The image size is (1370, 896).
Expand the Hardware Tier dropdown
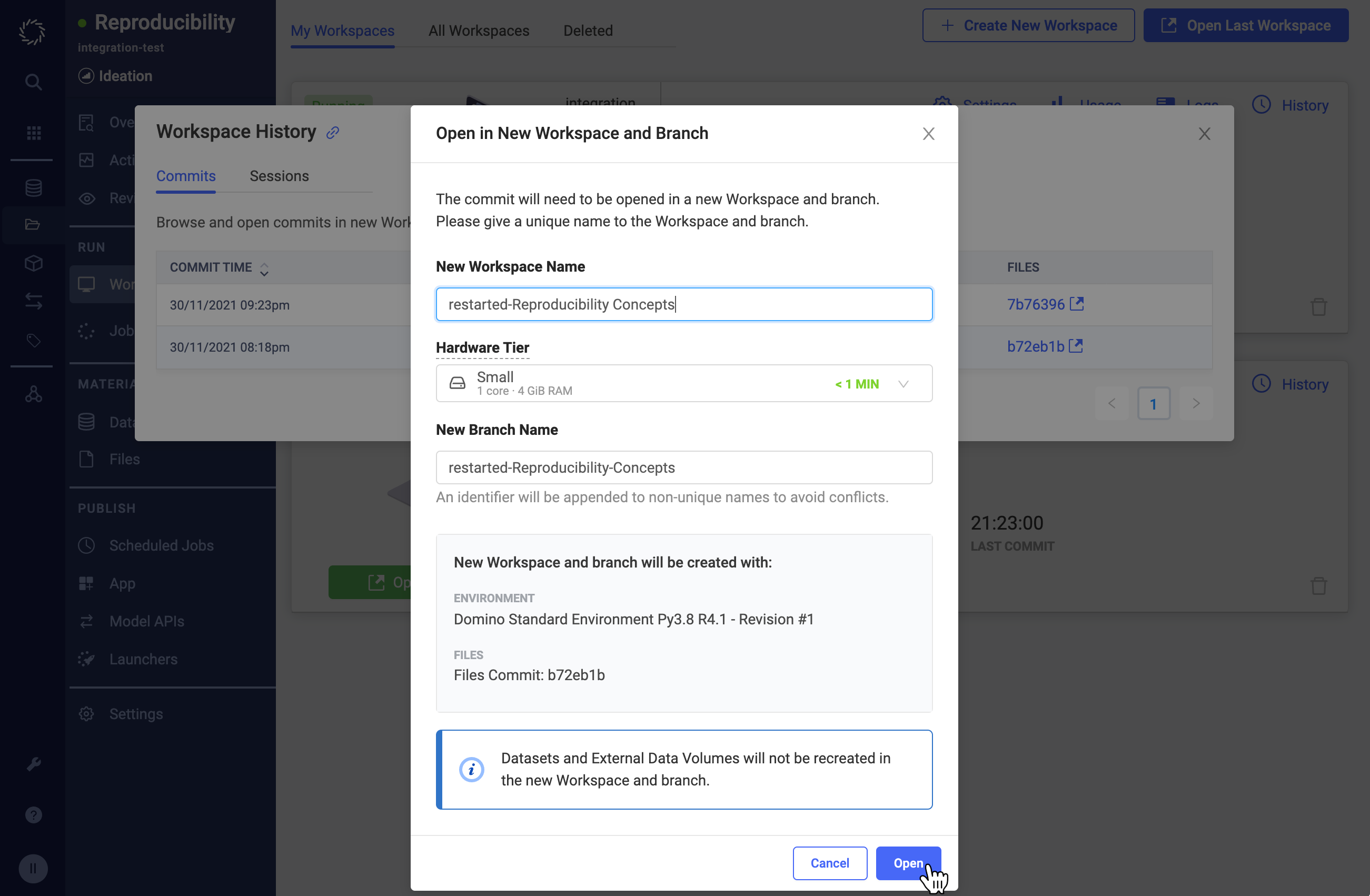pyautogui.click(x=684, y=383)
